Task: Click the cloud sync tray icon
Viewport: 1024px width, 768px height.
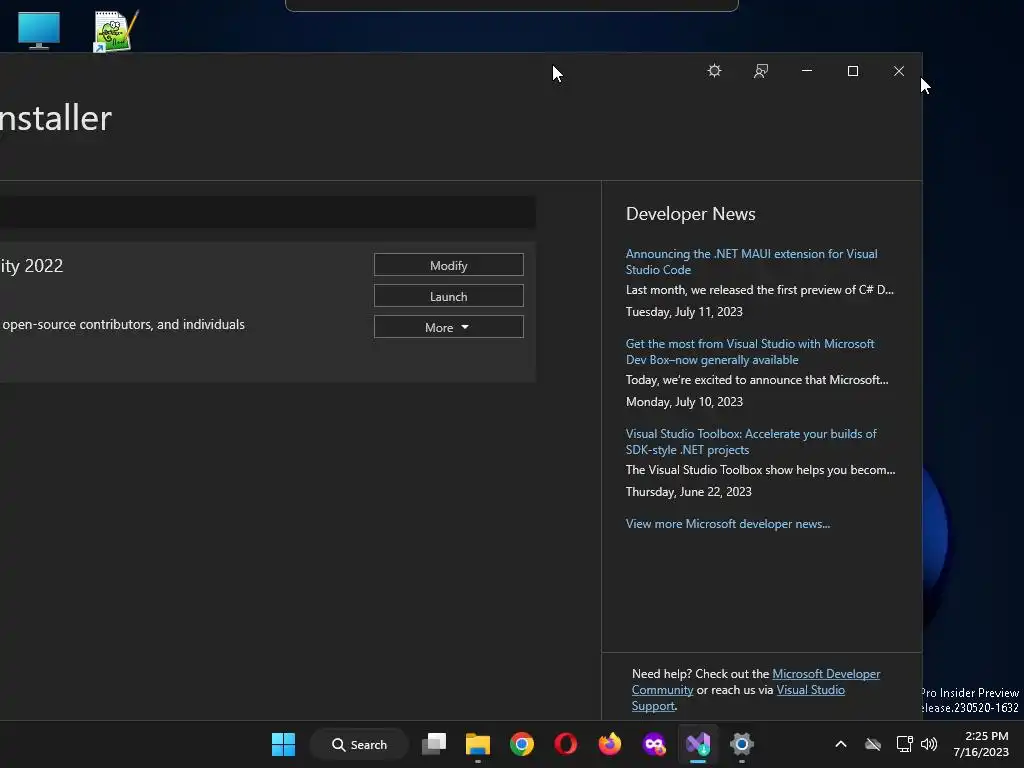Action: 873,744
